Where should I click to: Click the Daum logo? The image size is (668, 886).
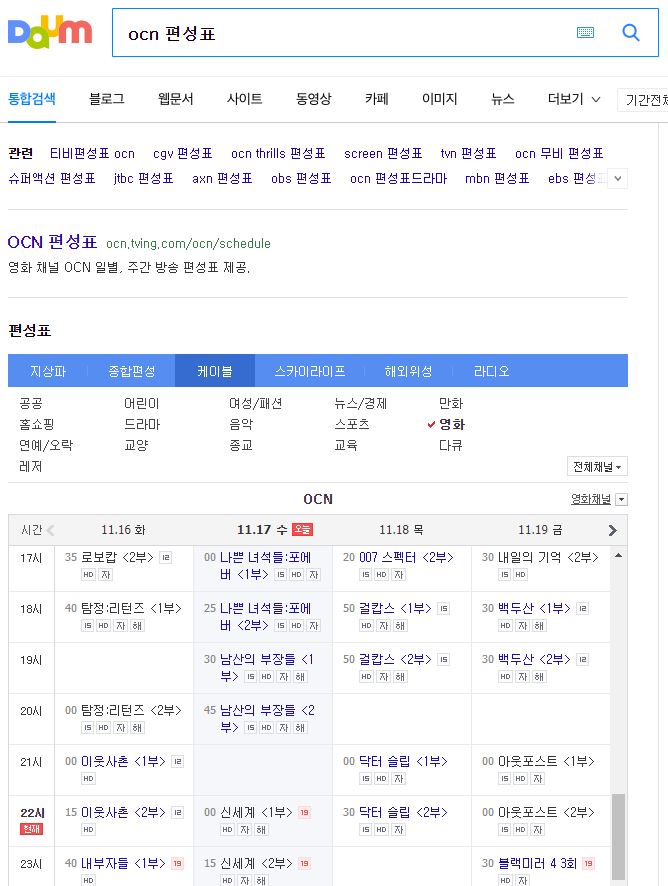50,32
